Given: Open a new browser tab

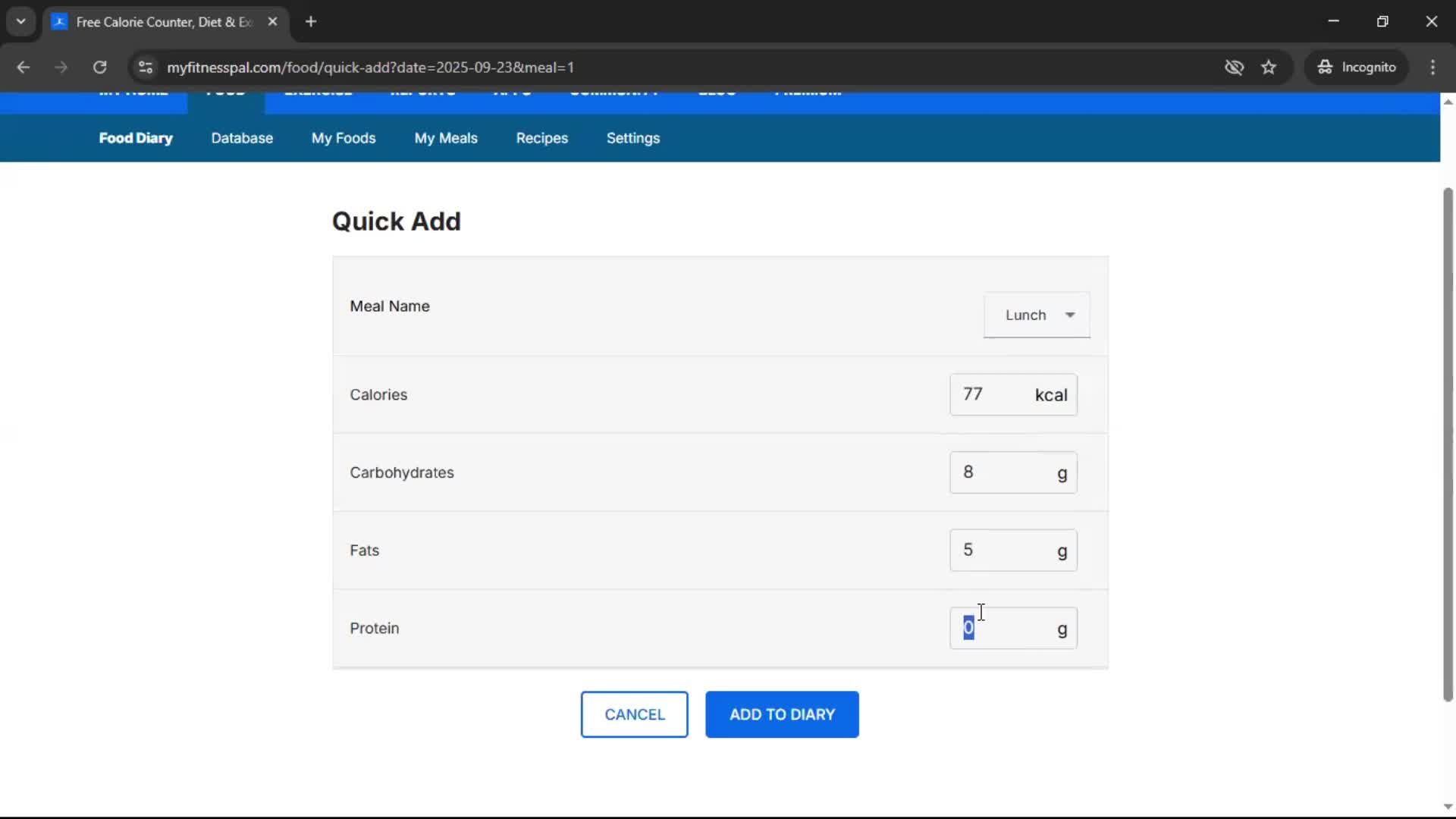Looking at the screenshot, I should tap(311, 21).
